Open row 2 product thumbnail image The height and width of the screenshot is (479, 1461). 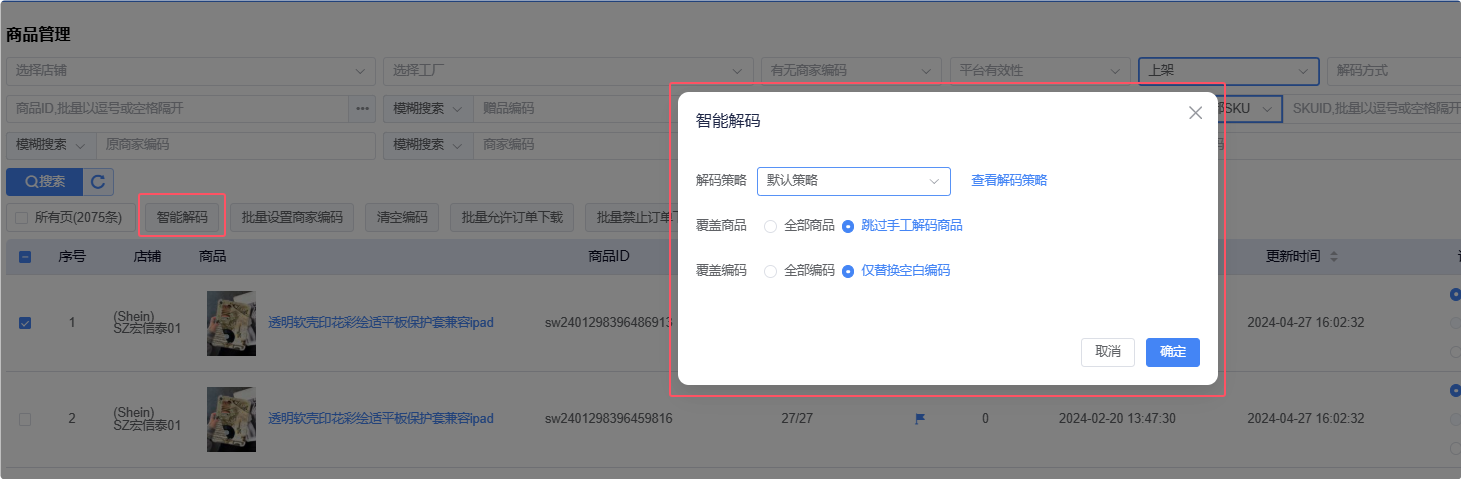pos(231,419)
